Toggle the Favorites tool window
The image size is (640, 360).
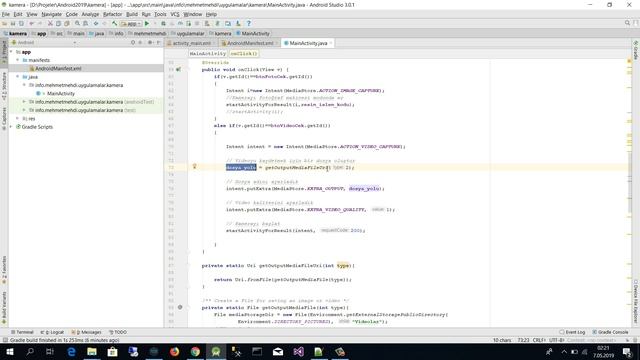pos(4,269)
